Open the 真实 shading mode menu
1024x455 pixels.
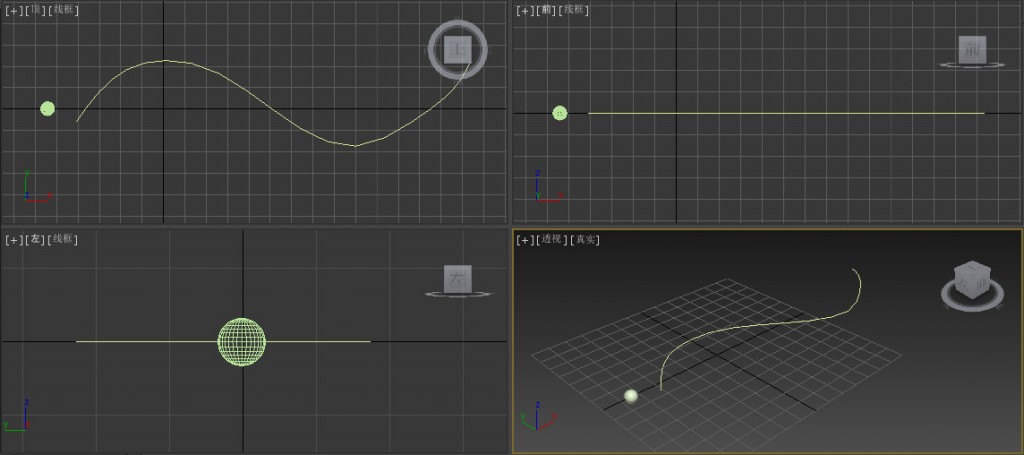(x=586, y=240)
